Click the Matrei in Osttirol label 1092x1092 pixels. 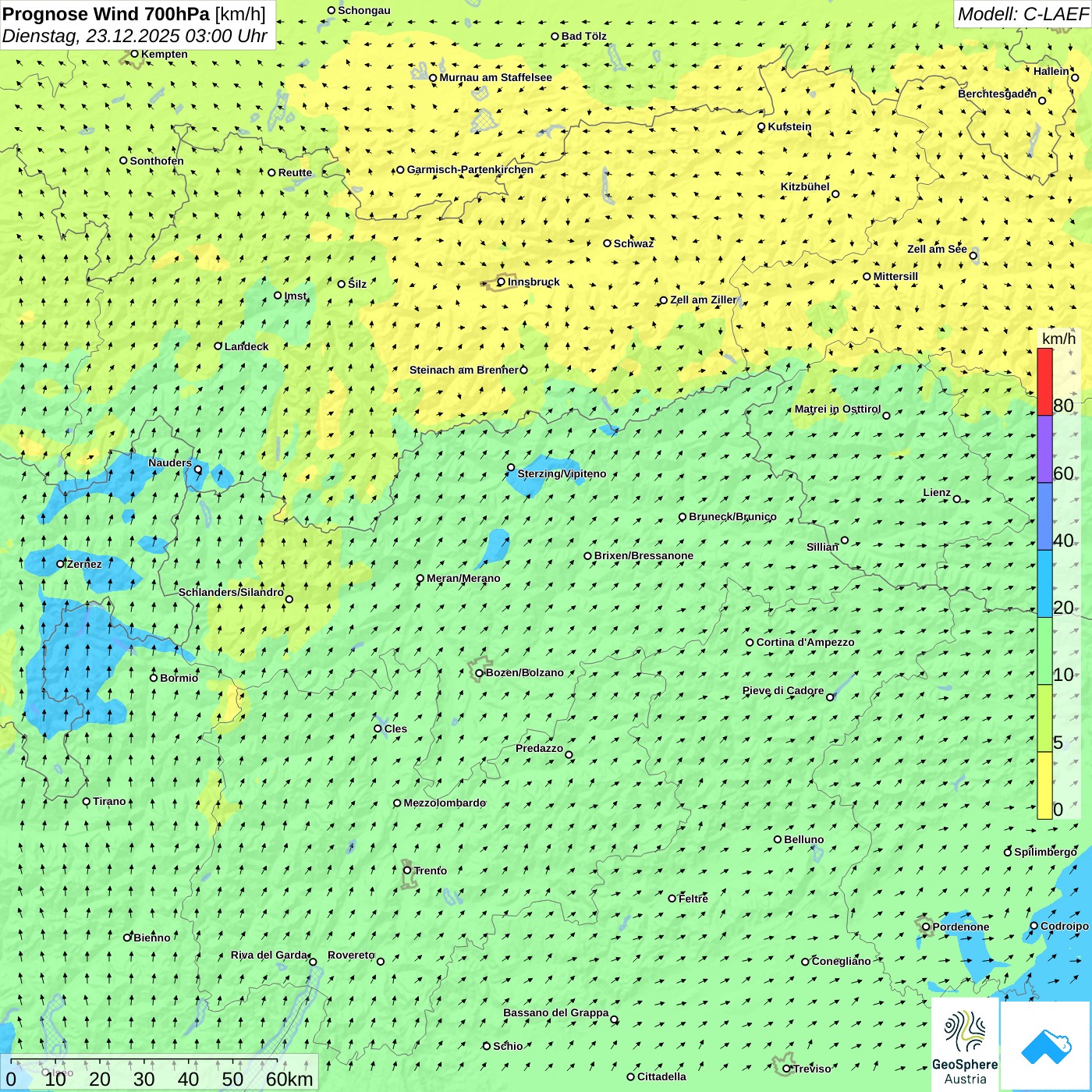tap(838, 409)
